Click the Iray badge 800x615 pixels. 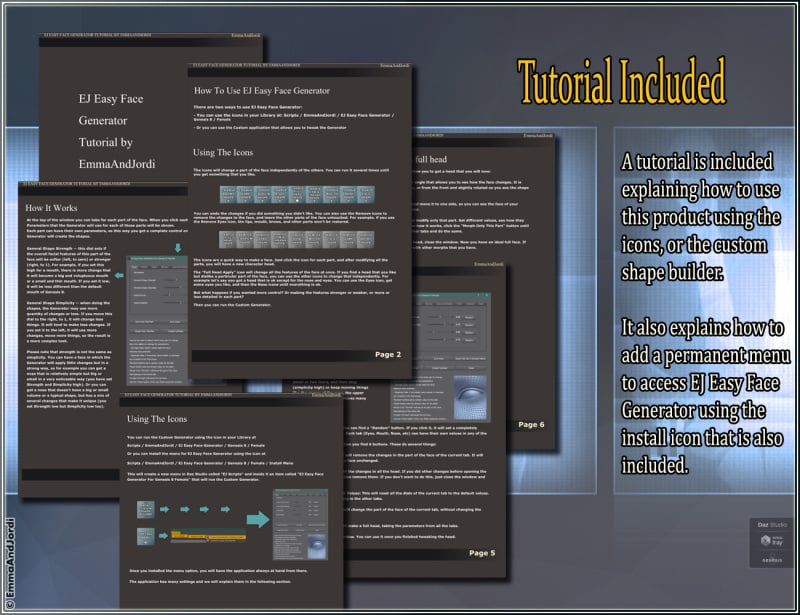(772, 540)
